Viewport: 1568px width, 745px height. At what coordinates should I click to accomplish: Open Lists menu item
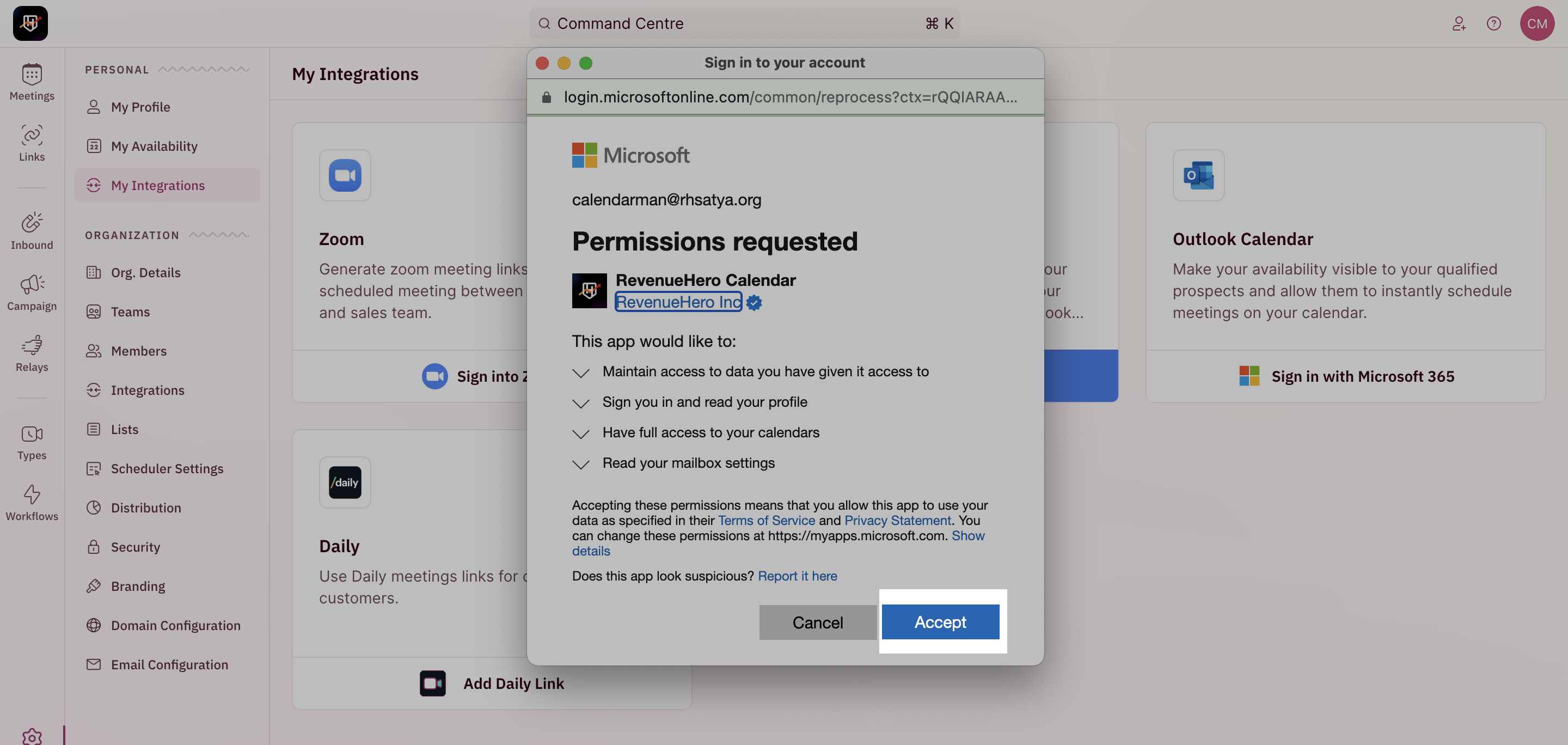(x=167, y=429)
